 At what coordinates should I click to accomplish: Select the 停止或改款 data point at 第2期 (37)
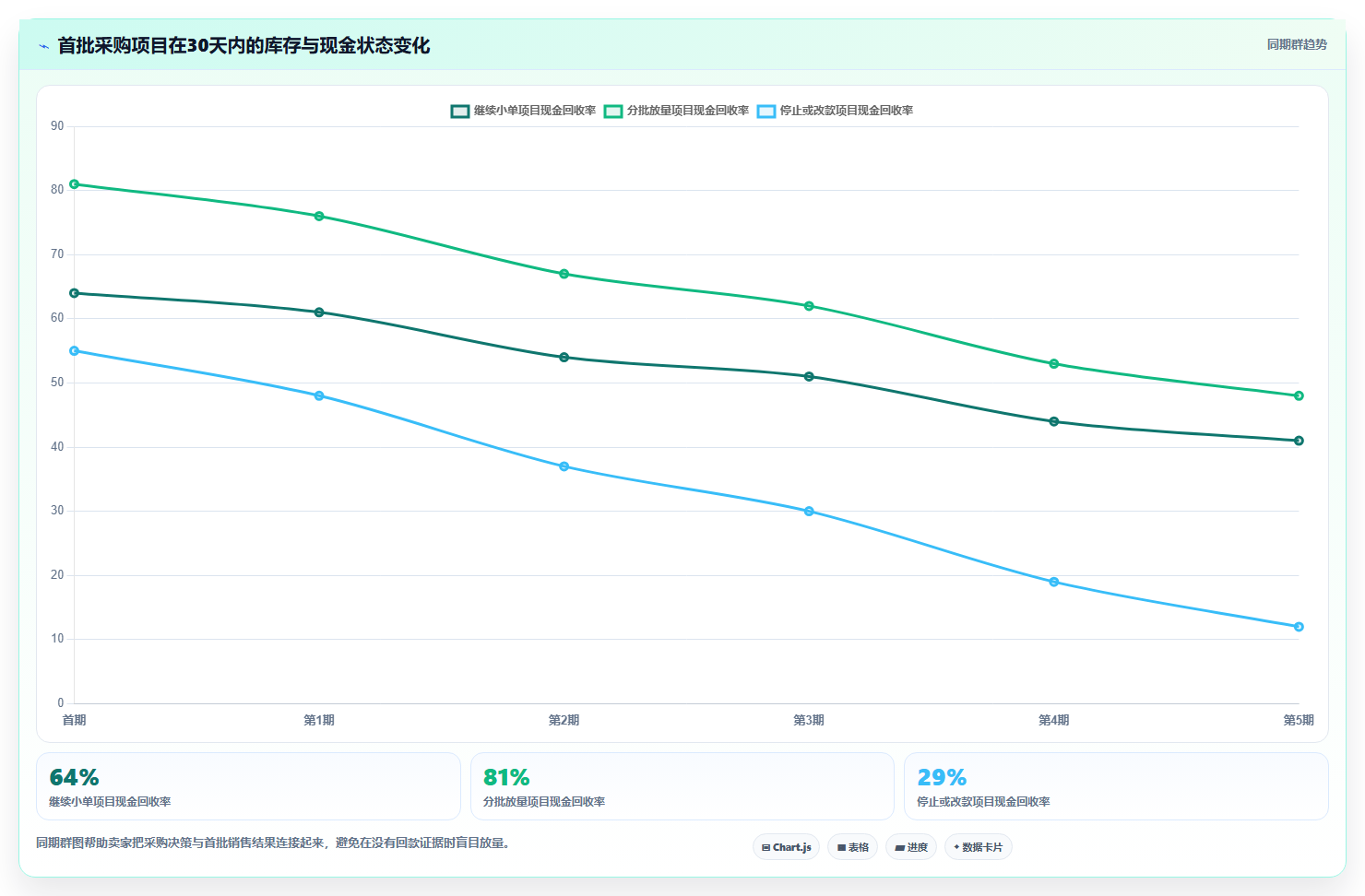tap(564, 466)
